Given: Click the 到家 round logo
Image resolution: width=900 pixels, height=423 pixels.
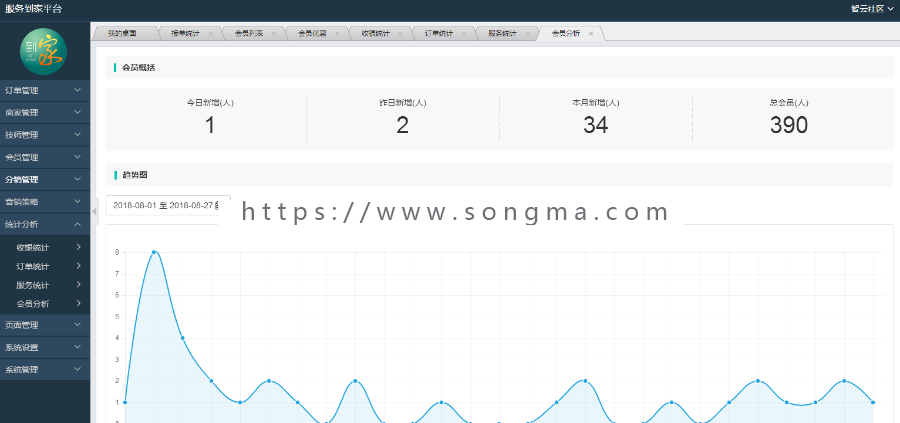Looking at the screenshot, I should [x=44, y=52].
